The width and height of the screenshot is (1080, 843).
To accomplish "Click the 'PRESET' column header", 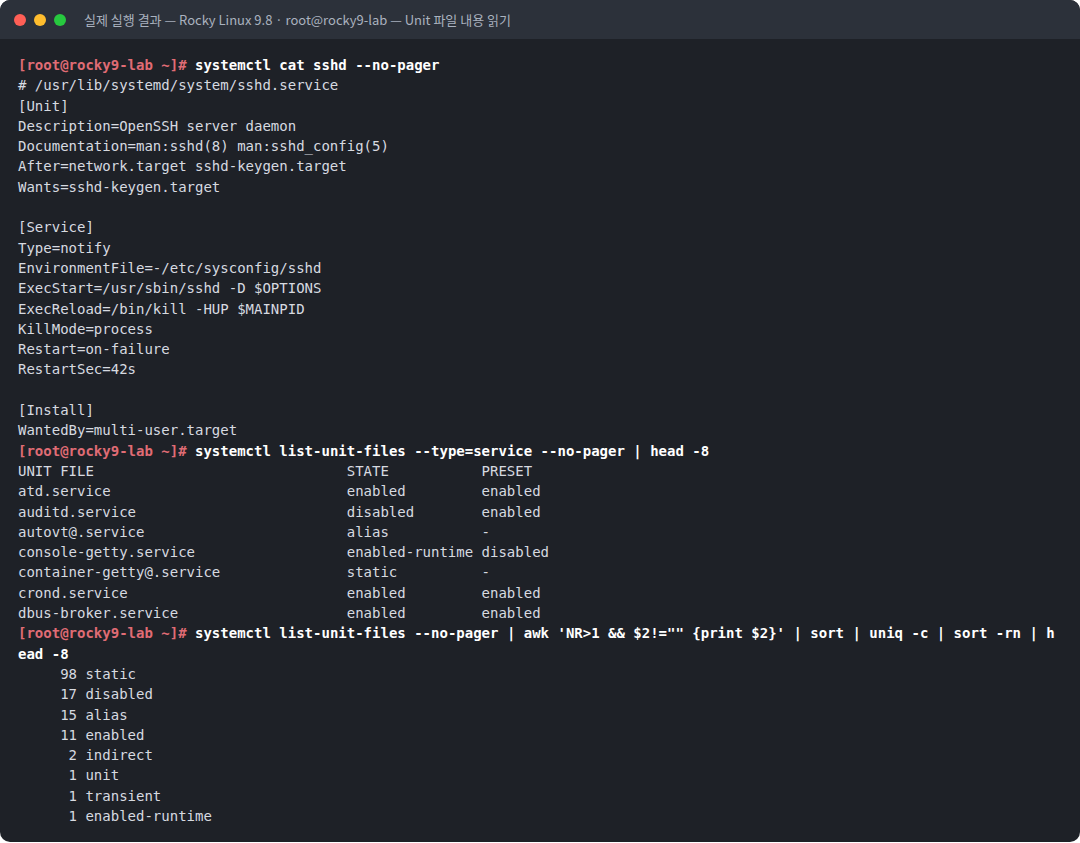I will tap(507, 471).
